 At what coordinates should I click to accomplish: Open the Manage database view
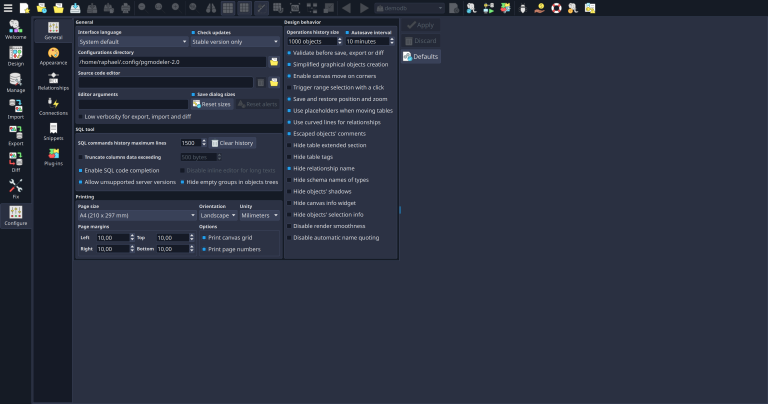(16, 83)
